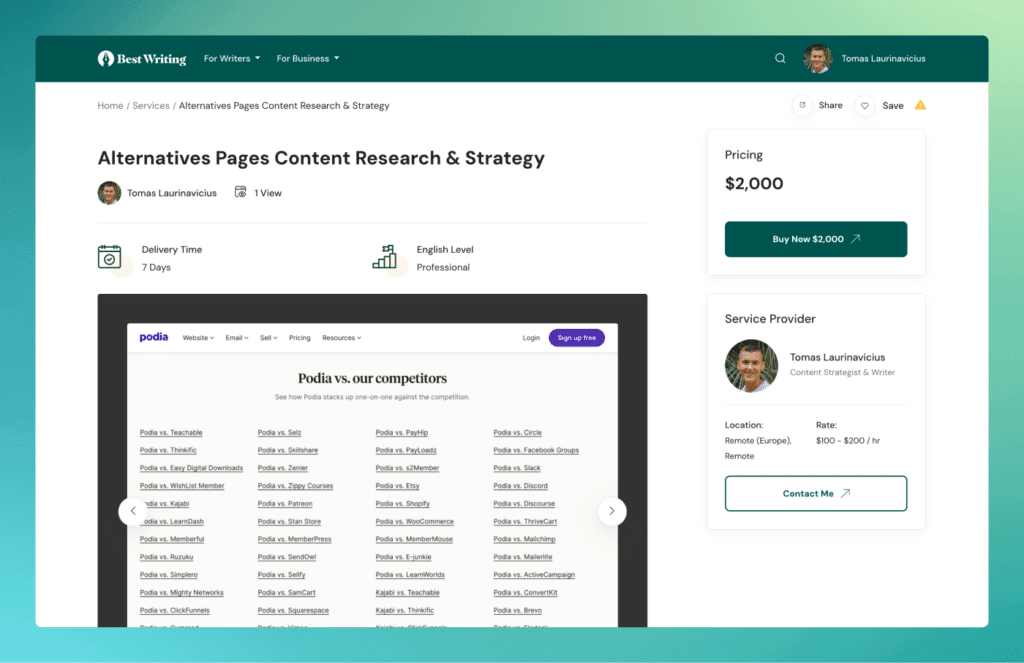The image size is (1024, 663).
Task: Click the search magnifier icon in header
Action: point(780,58)
